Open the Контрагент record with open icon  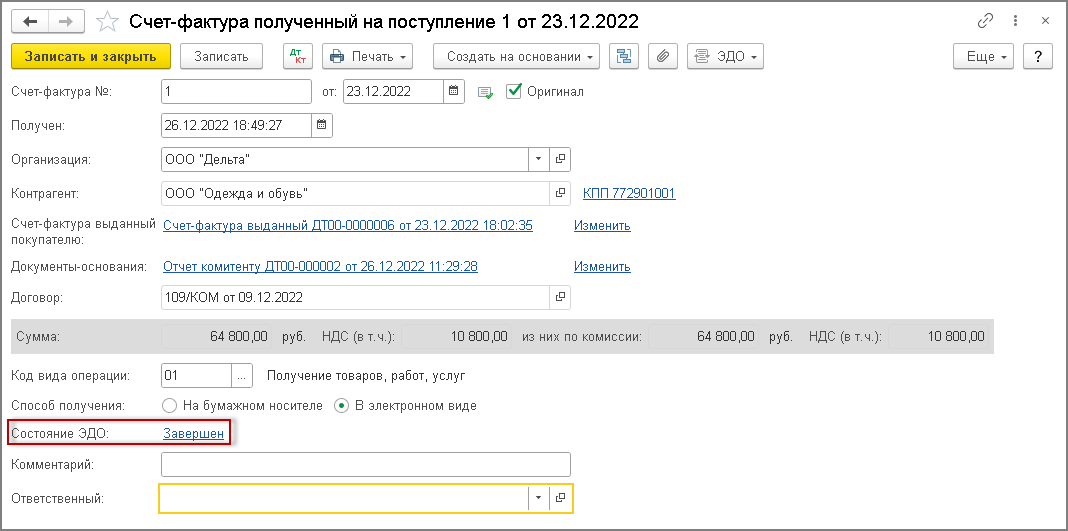(560, 193)
